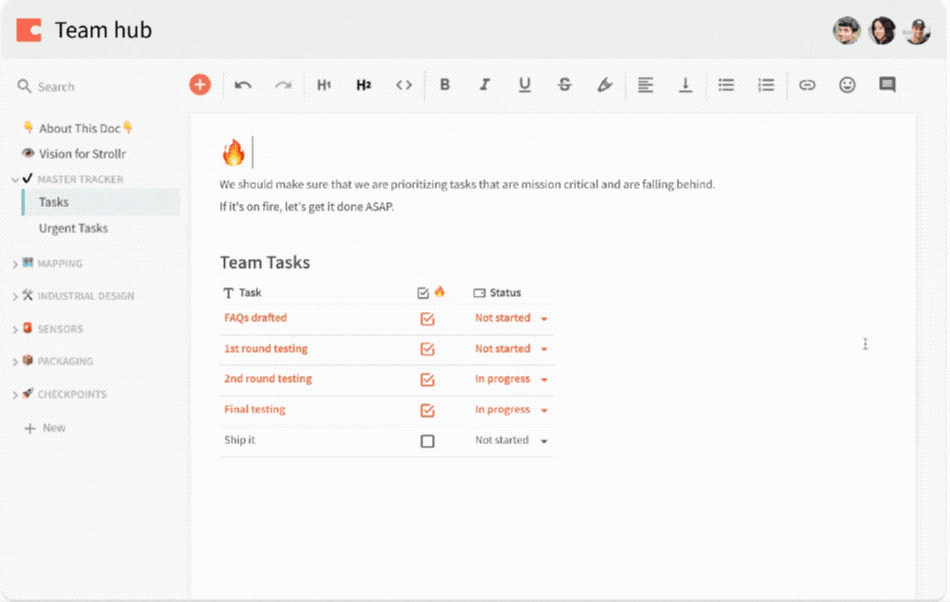Uncheck the Final testing checkbox
950x602 pixels.
[427, 410]
